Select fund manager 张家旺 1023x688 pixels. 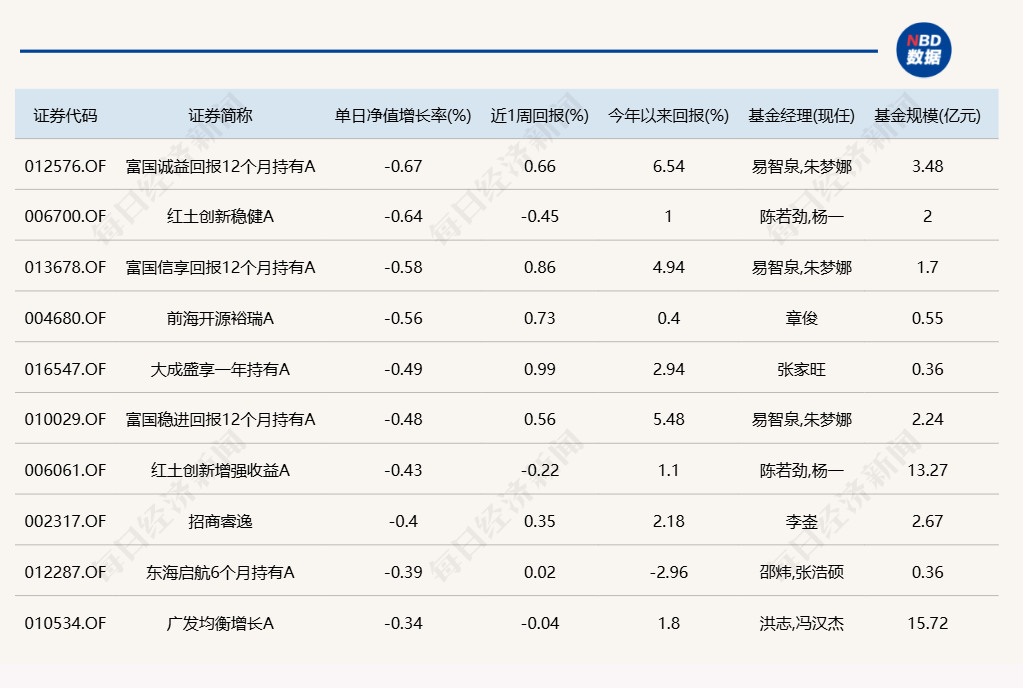click(x=801, y=369)
